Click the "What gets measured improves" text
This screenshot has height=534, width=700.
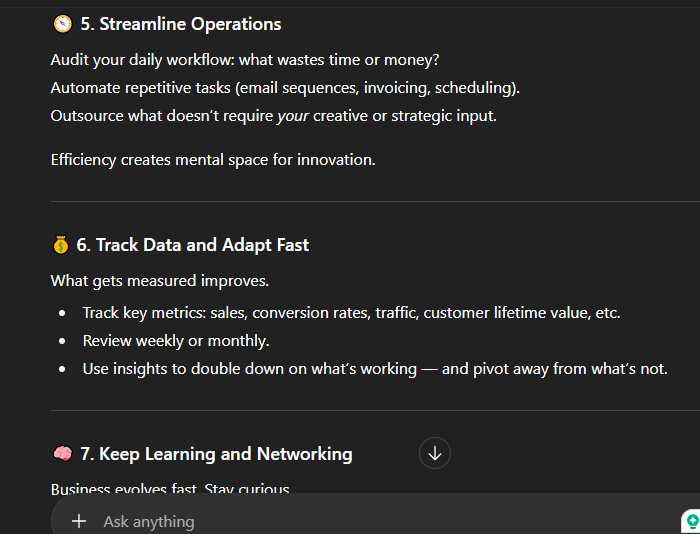tap(159, 281)
